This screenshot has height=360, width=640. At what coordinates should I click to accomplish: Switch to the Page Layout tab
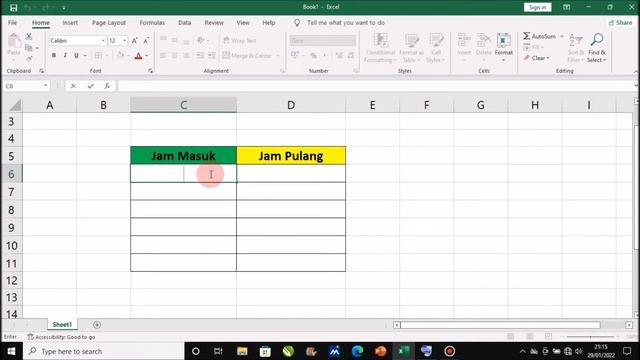coord(109,23)
